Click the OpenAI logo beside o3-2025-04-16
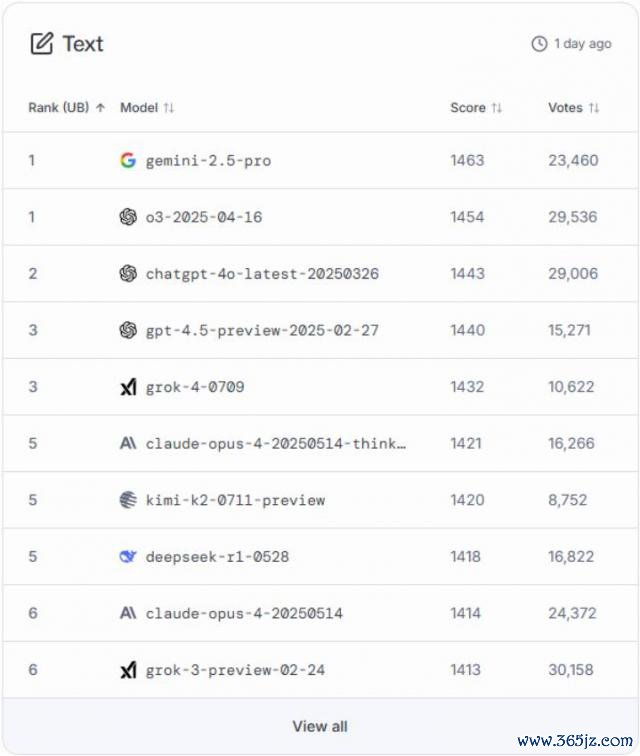This screenshot has height=756, width=640. point(128,217)
